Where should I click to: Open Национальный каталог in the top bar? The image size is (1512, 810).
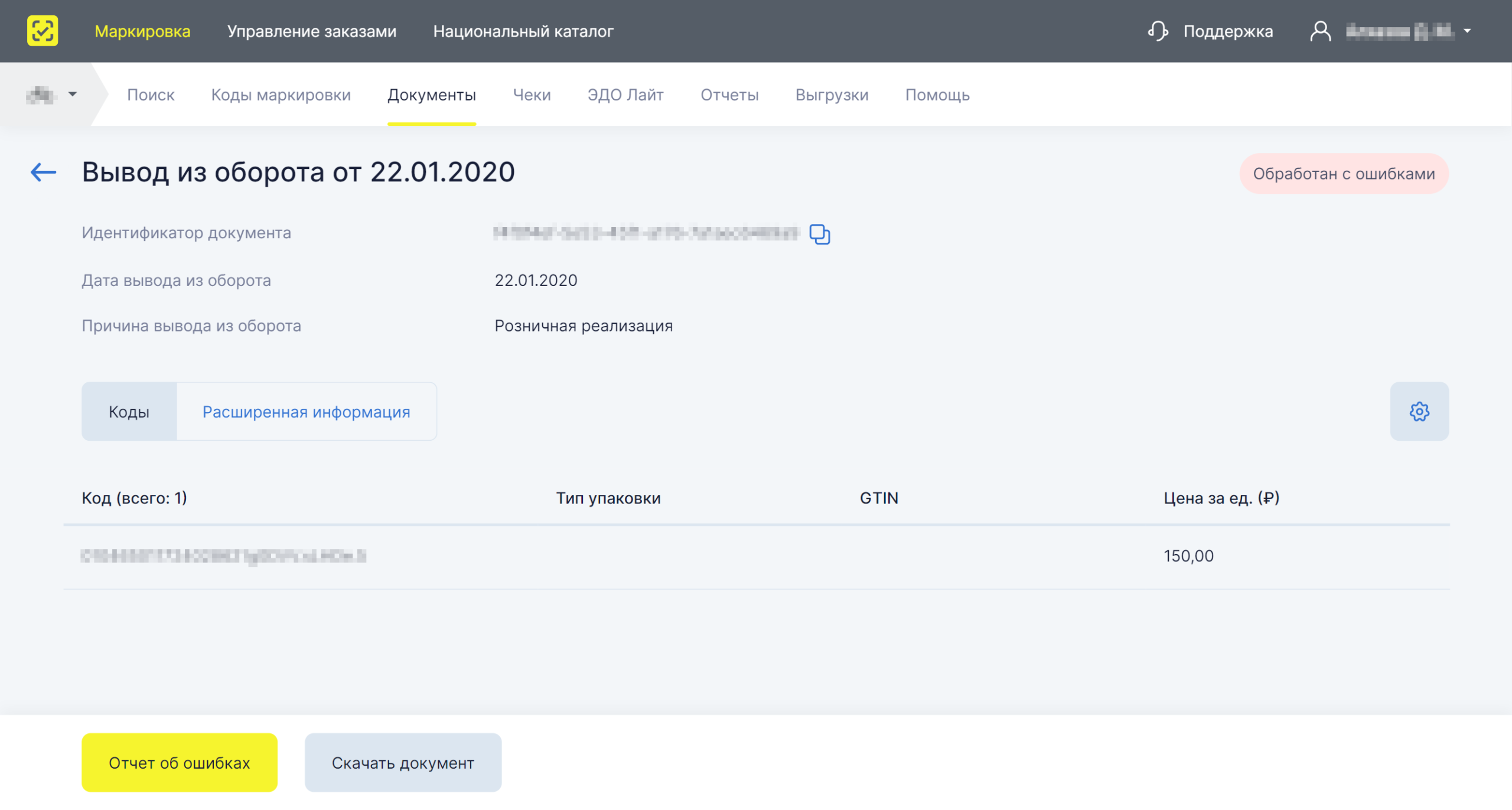pyautogui.click(x=523, y=31)
